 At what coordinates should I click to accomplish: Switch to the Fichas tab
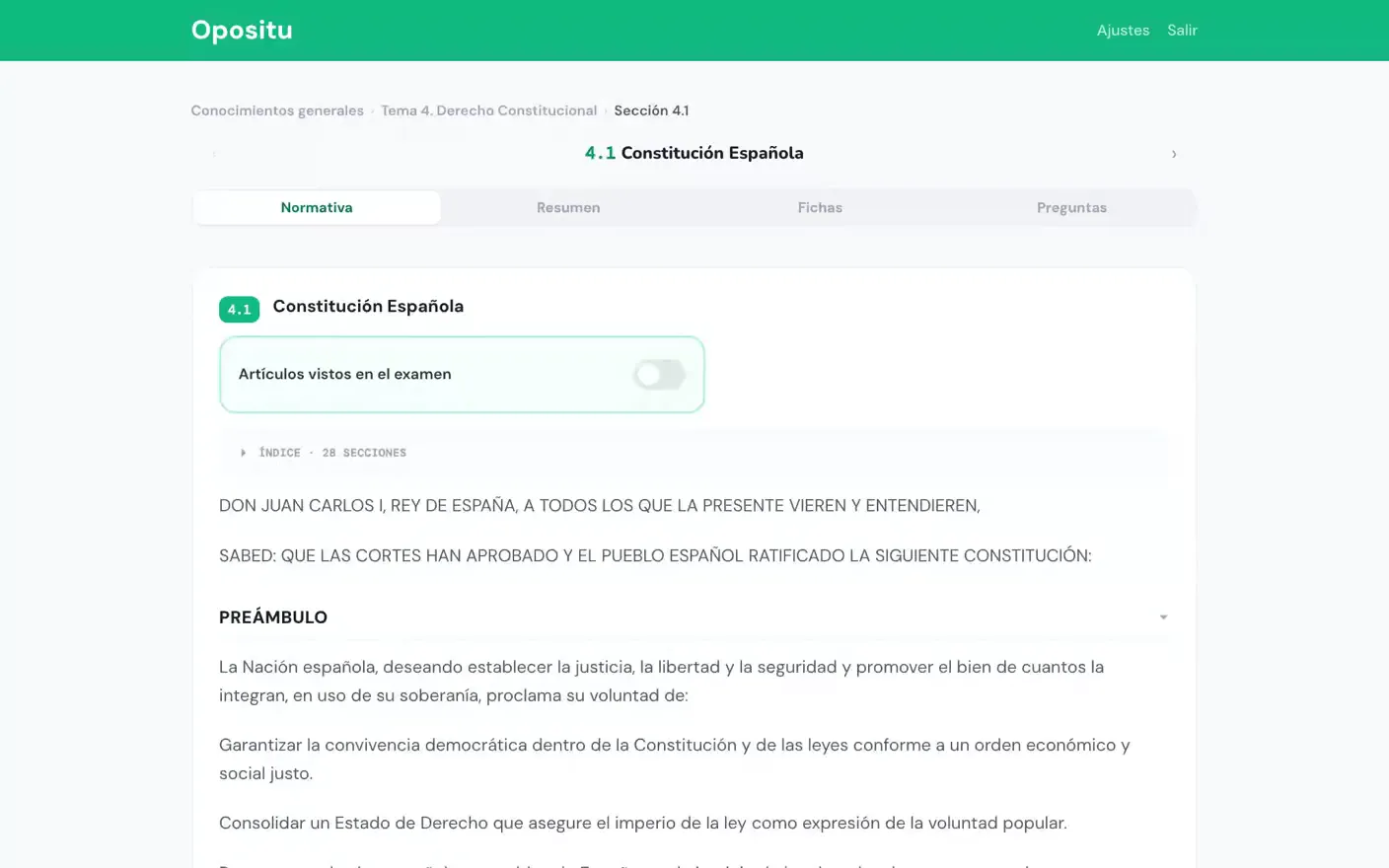[x=820, y=207]
